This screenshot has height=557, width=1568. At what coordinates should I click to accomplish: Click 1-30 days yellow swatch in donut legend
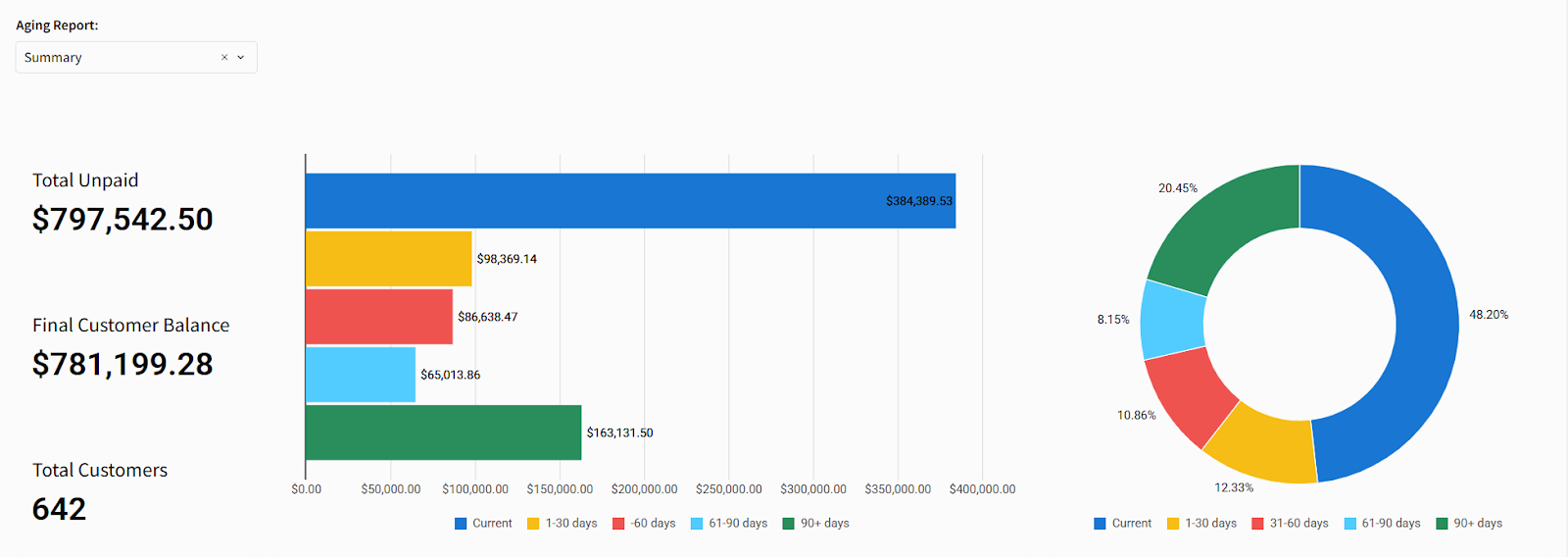pyautogui.click(x=1173, y=524)
